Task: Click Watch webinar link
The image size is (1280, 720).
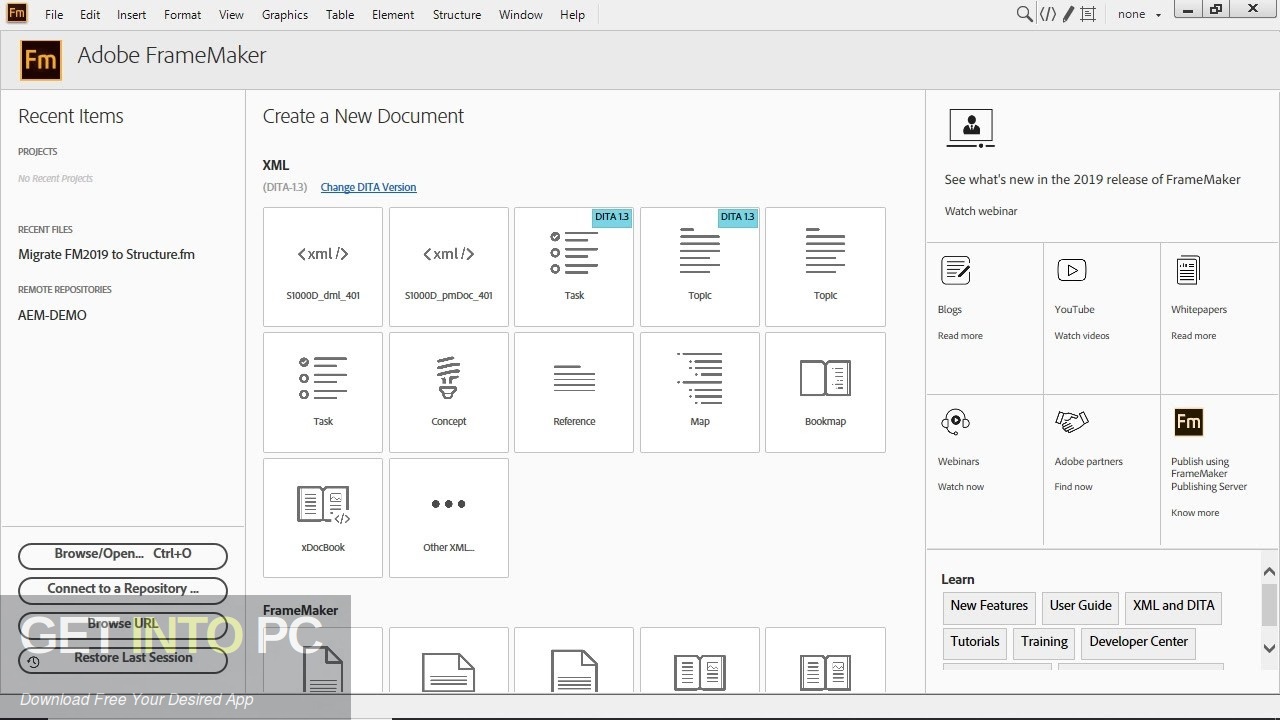Action: point(981,211)
